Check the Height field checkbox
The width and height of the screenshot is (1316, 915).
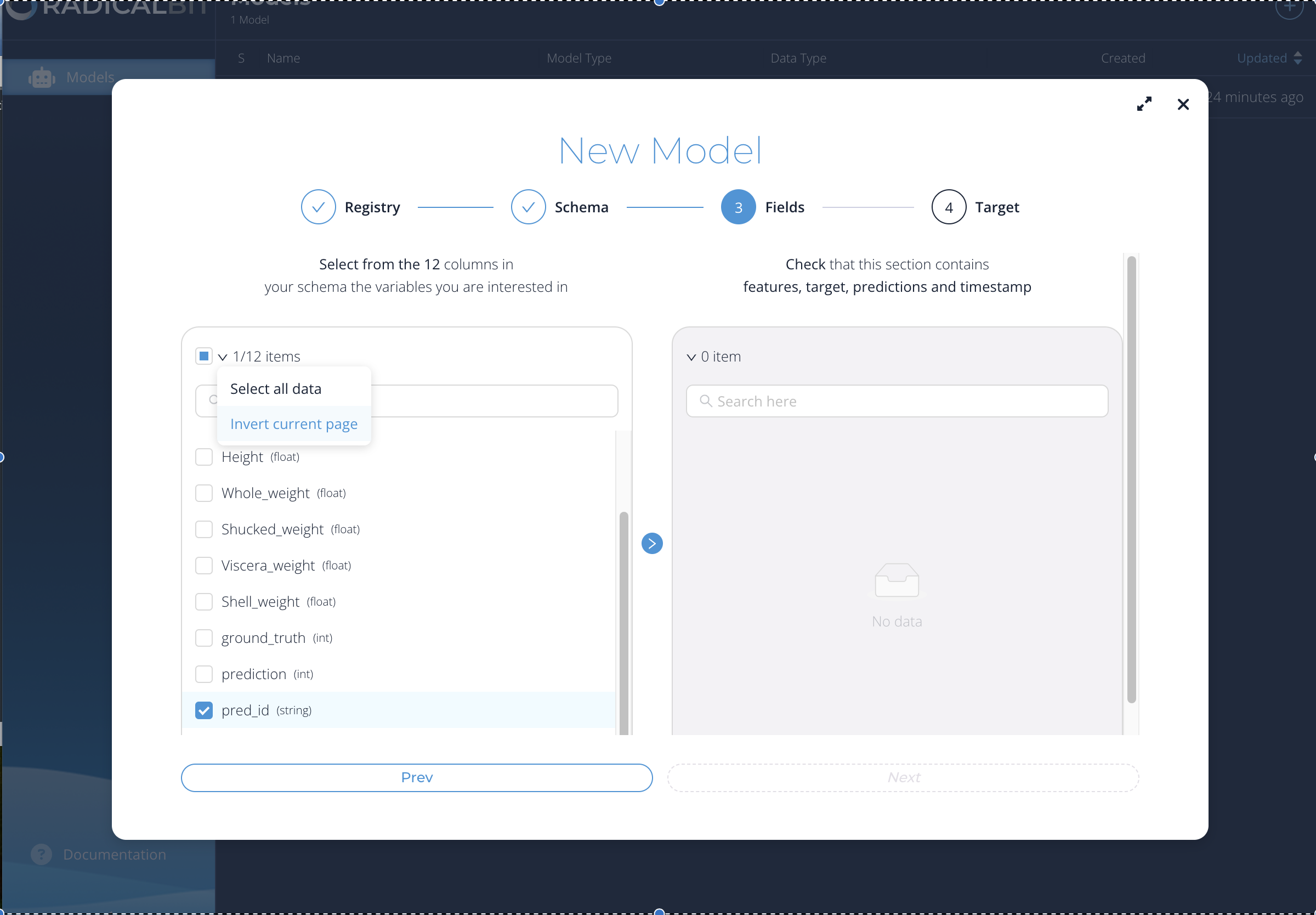pyautogui.click(x=203, y=457)
